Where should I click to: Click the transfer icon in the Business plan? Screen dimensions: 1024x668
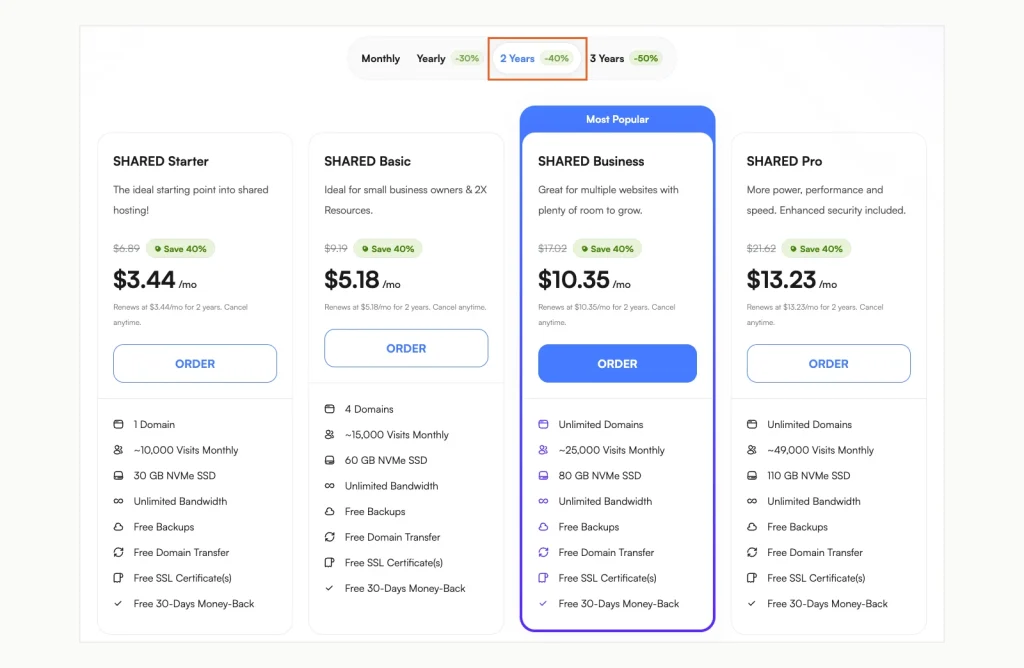click(x=543, y=552)
